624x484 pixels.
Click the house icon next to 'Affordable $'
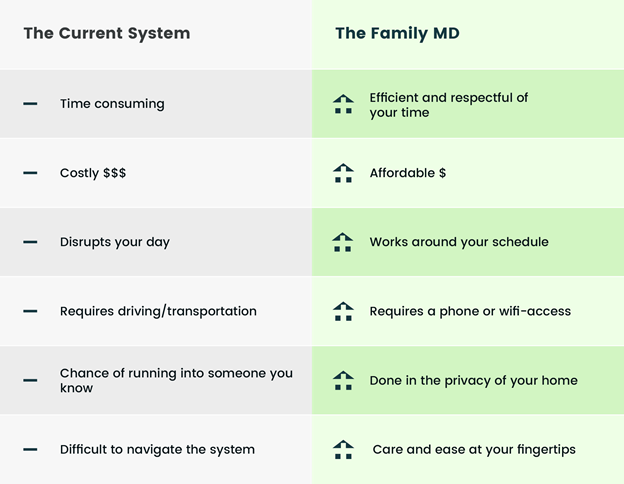click(x=343, y=173)
